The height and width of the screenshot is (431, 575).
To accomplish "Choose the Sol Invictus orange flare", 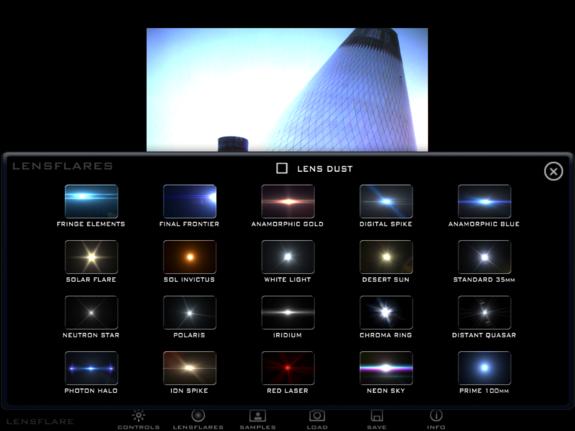I will pyautogui.click(x=190, y=257).
